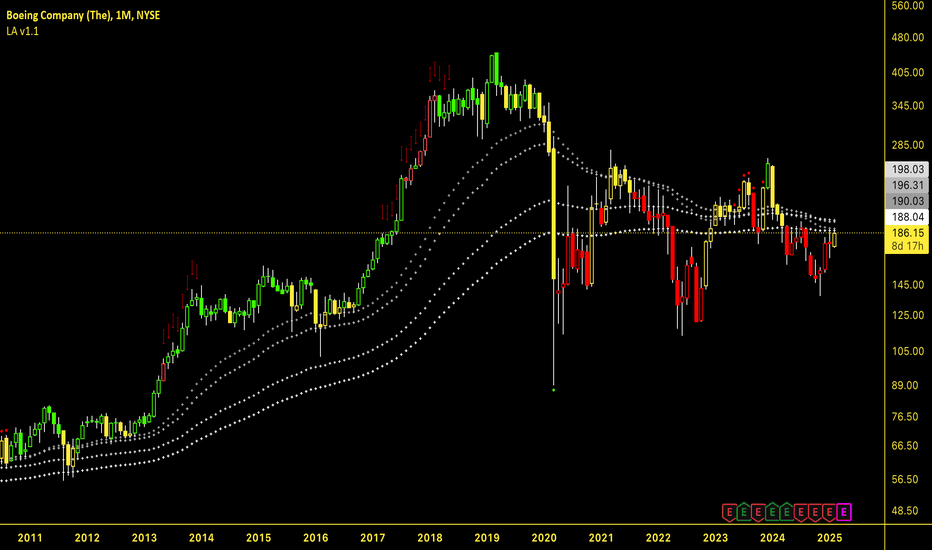The width and height of the screenshot is (932, 550).
Task: Click the 2011 label on the time axis
Action: (x=30, y=538)
